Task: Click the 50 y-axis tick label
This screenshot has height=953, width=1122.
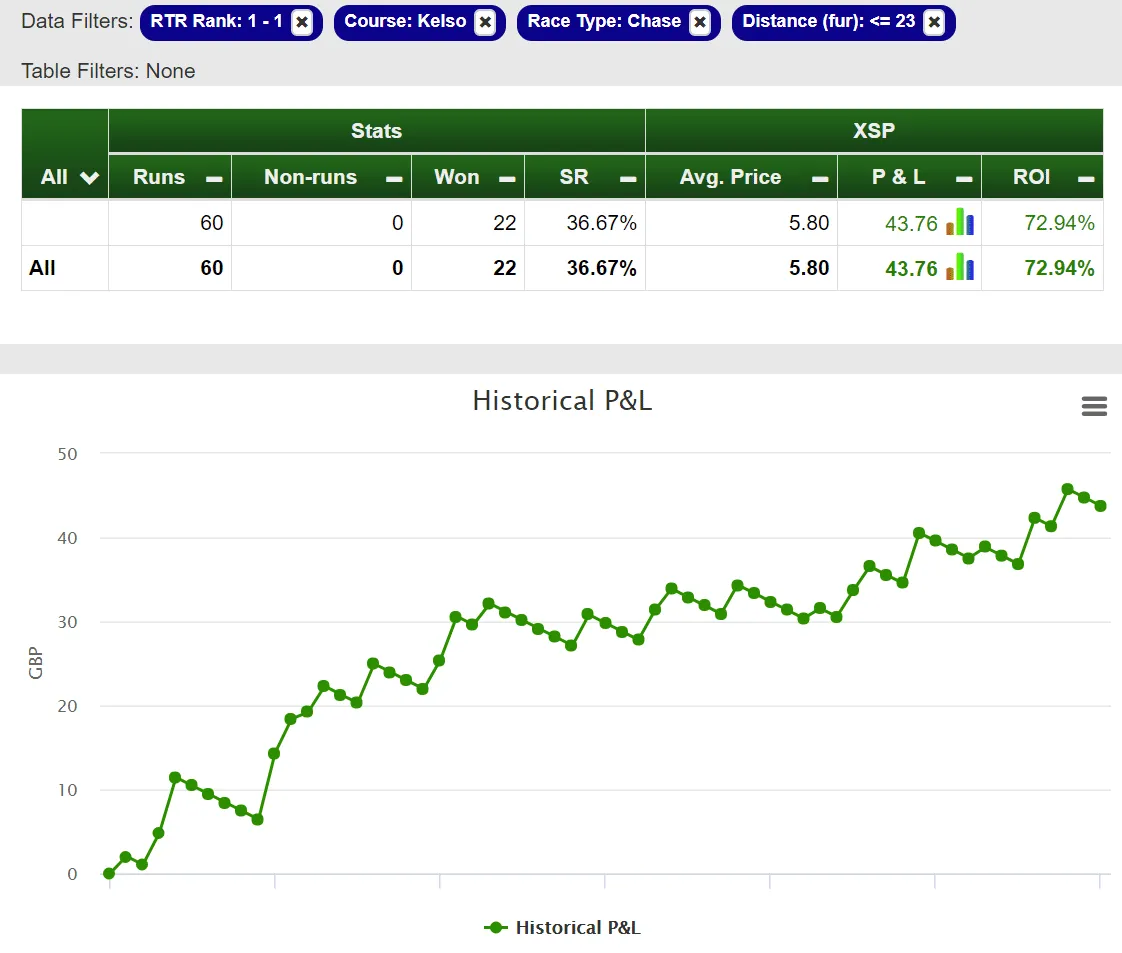Action: [x=67, y=454]
